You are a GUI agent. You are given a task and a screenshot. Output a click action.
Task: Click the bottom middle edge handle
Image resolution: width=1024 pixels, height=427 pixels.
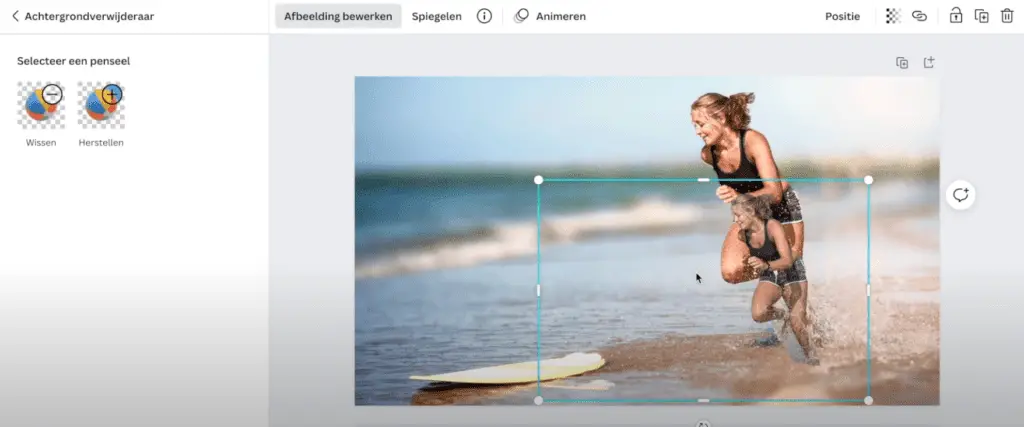coord(703,400)
